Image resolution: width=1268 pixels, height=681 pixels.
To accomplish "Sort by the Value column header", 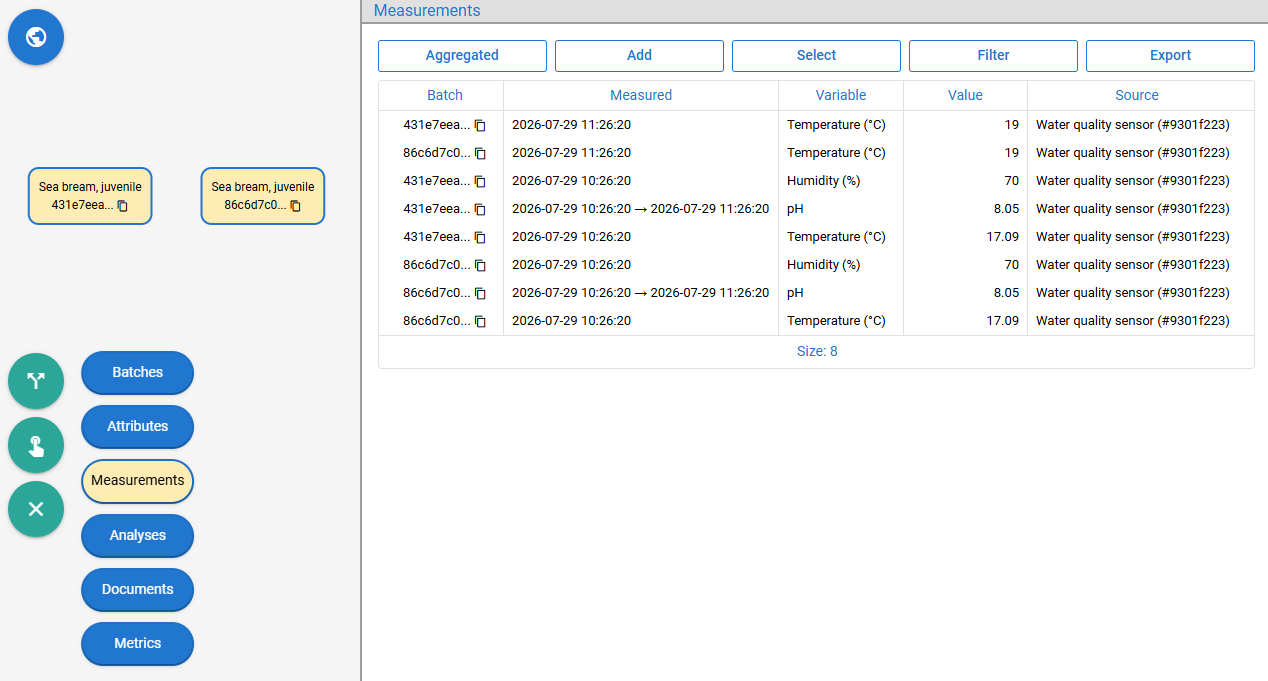I will click(965, 95).
